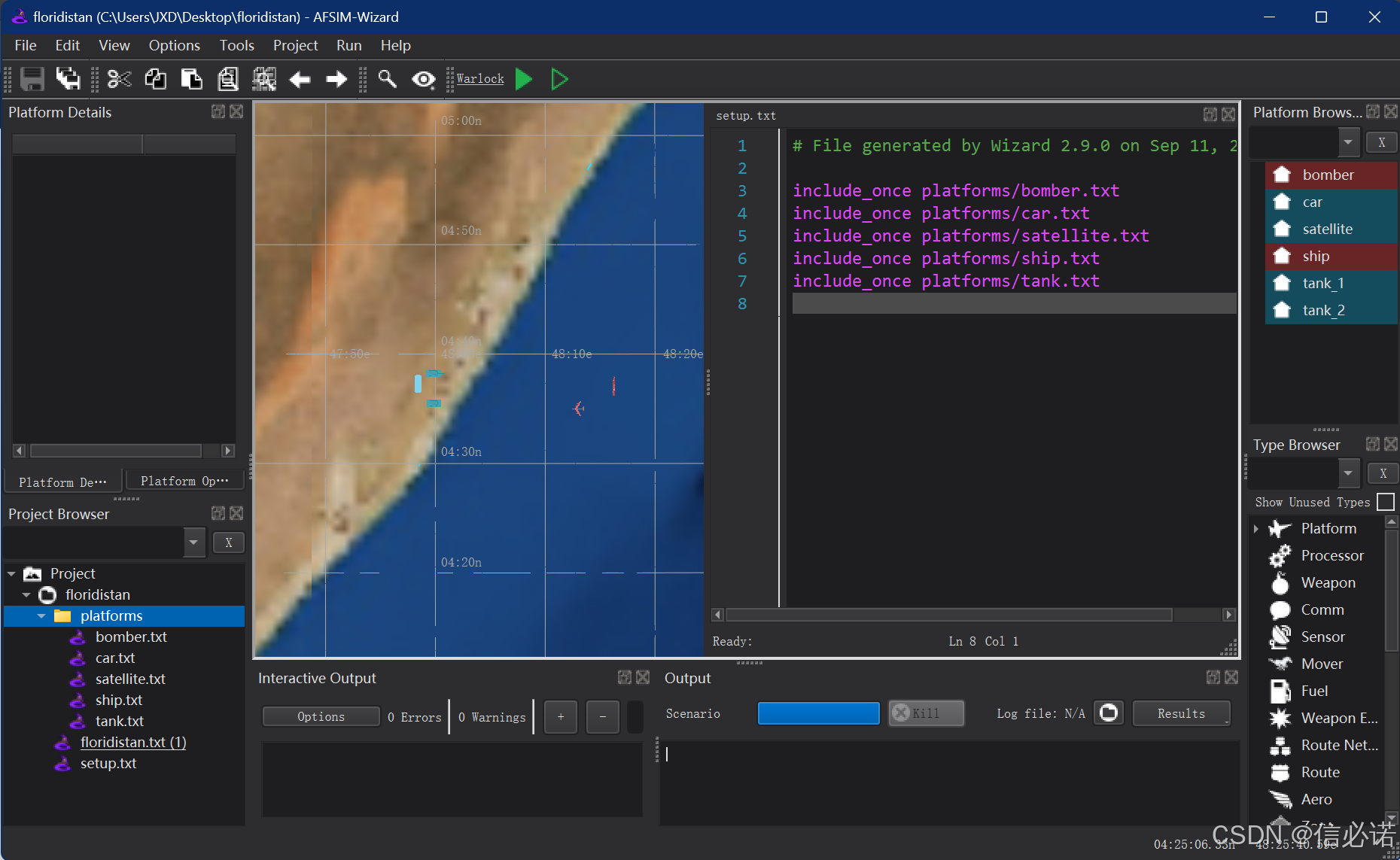Select the Weapon bomb type icon
The image size is (1400, 860).
1280,583
